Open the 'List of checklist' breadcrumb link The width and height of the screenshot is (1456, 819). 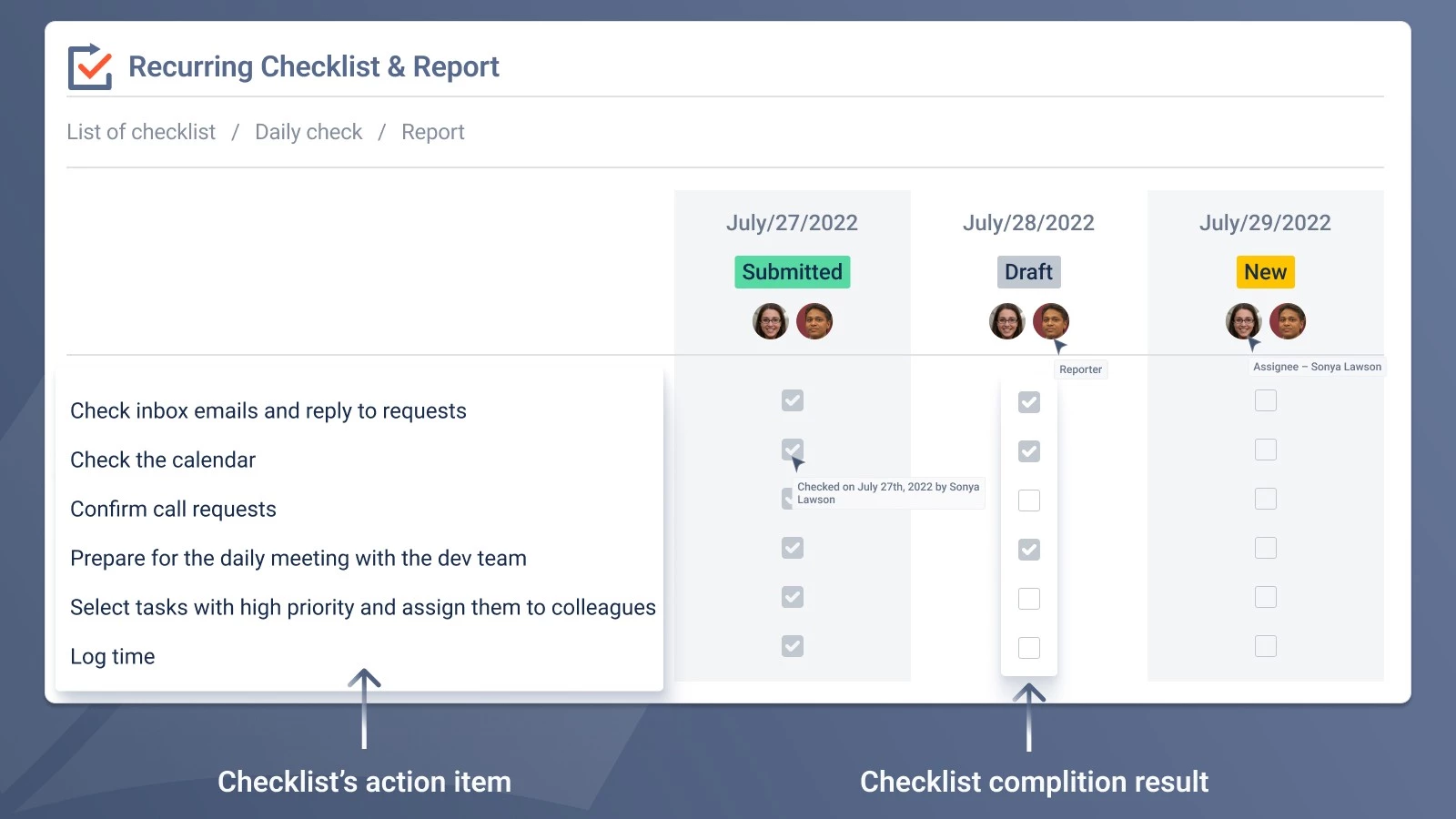tap(141, 132)
